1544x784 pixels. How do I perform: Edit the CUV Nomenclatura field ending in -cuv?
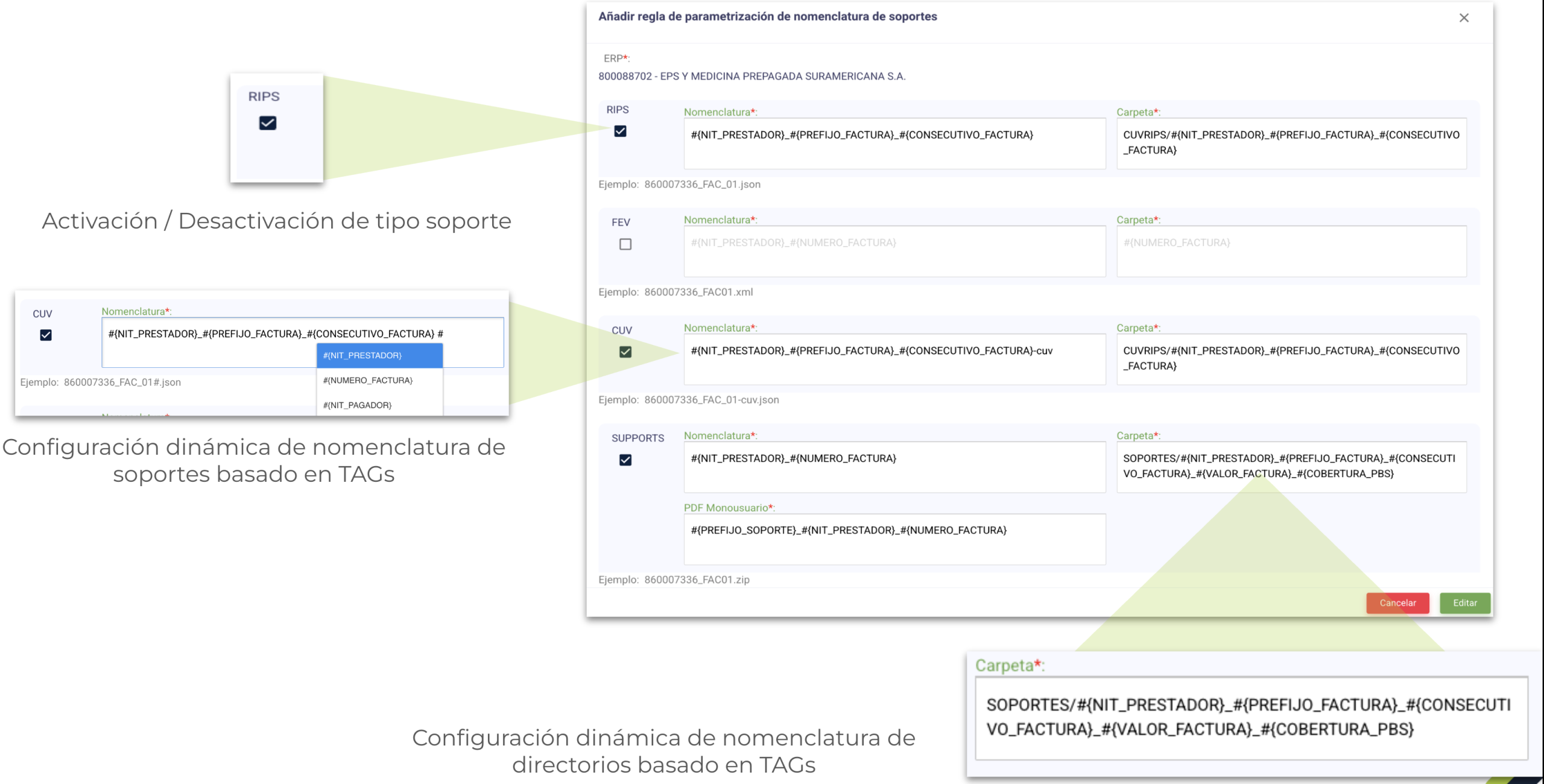894,359
